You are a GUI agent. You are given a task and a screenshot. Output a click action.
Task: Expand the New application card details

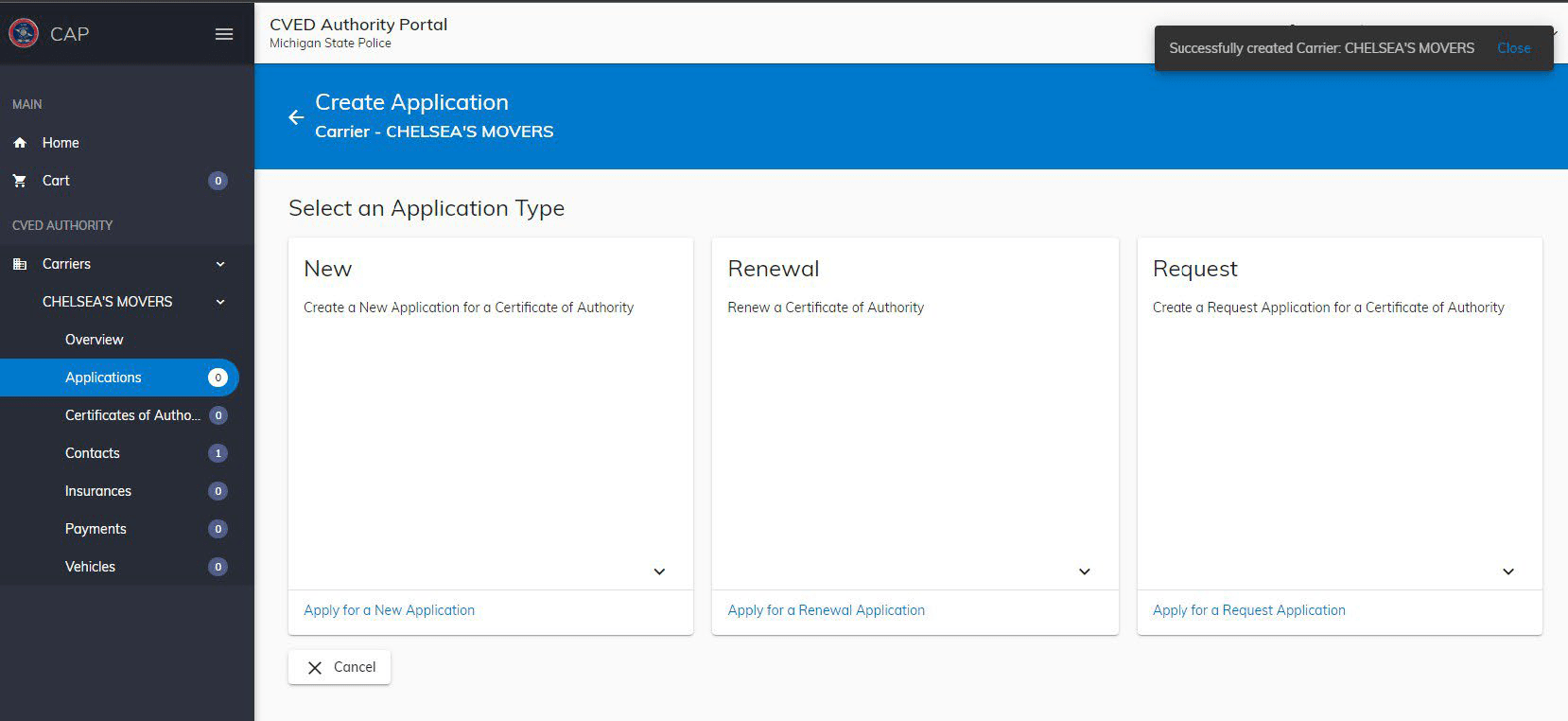pos(659,572)
